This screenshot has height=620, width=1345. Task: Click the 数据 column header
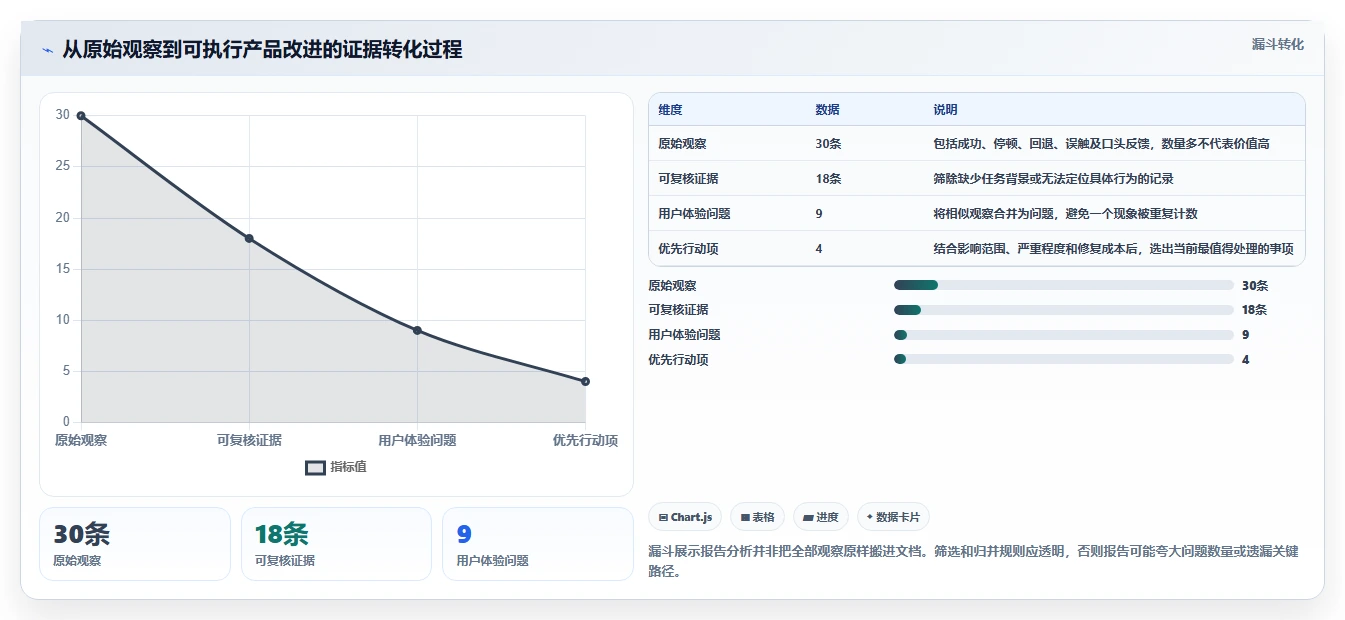[x=828, y=110]
